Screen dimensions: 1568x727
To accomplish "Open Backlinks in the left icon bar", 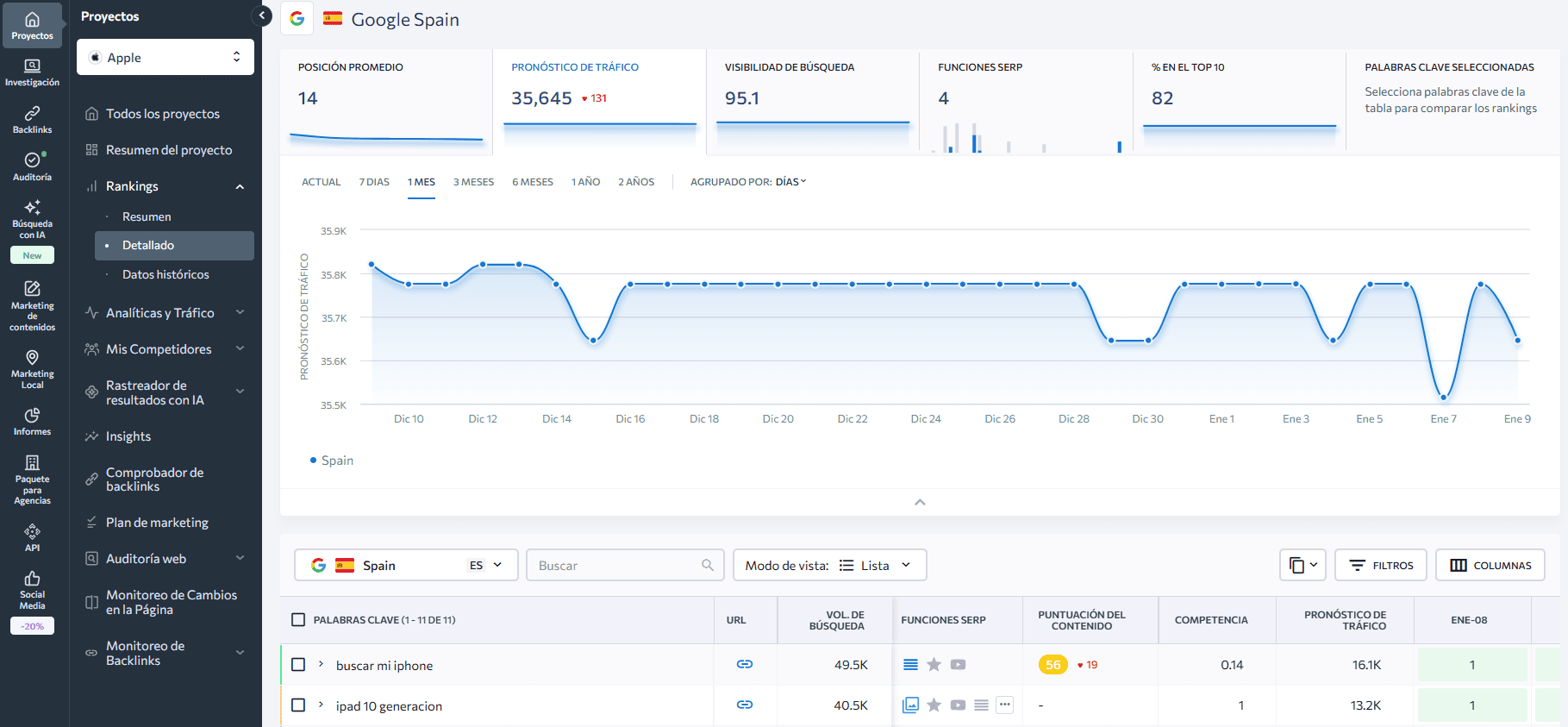I will pyautogui.click(x=32, y=119).
